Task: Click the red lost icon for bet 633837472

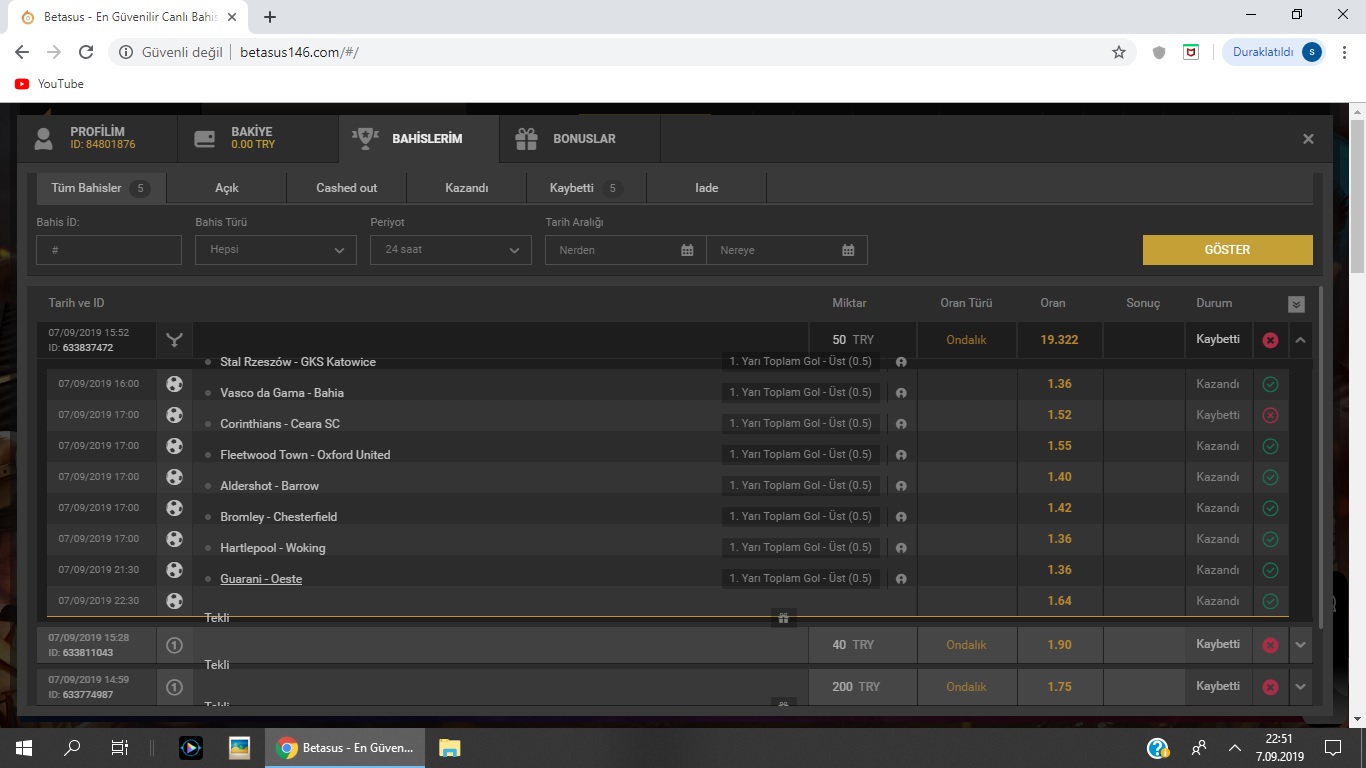Action: click(x=1270, y=340)
